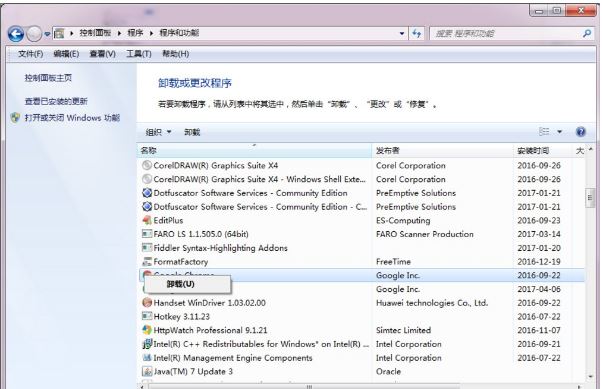Click the FARO LS 1.1.505.0 icon

(x=147, y=234)
